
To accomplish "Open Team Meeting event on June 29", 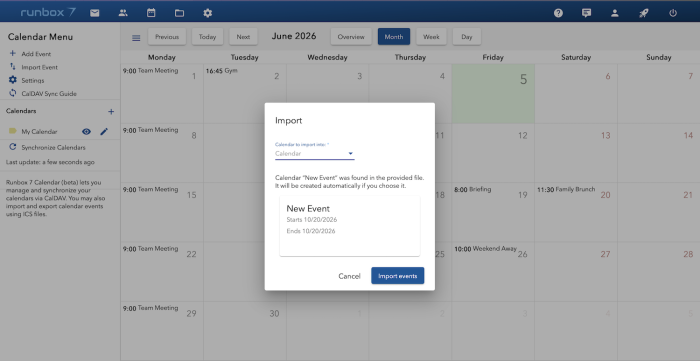I will tap(150, 308).
